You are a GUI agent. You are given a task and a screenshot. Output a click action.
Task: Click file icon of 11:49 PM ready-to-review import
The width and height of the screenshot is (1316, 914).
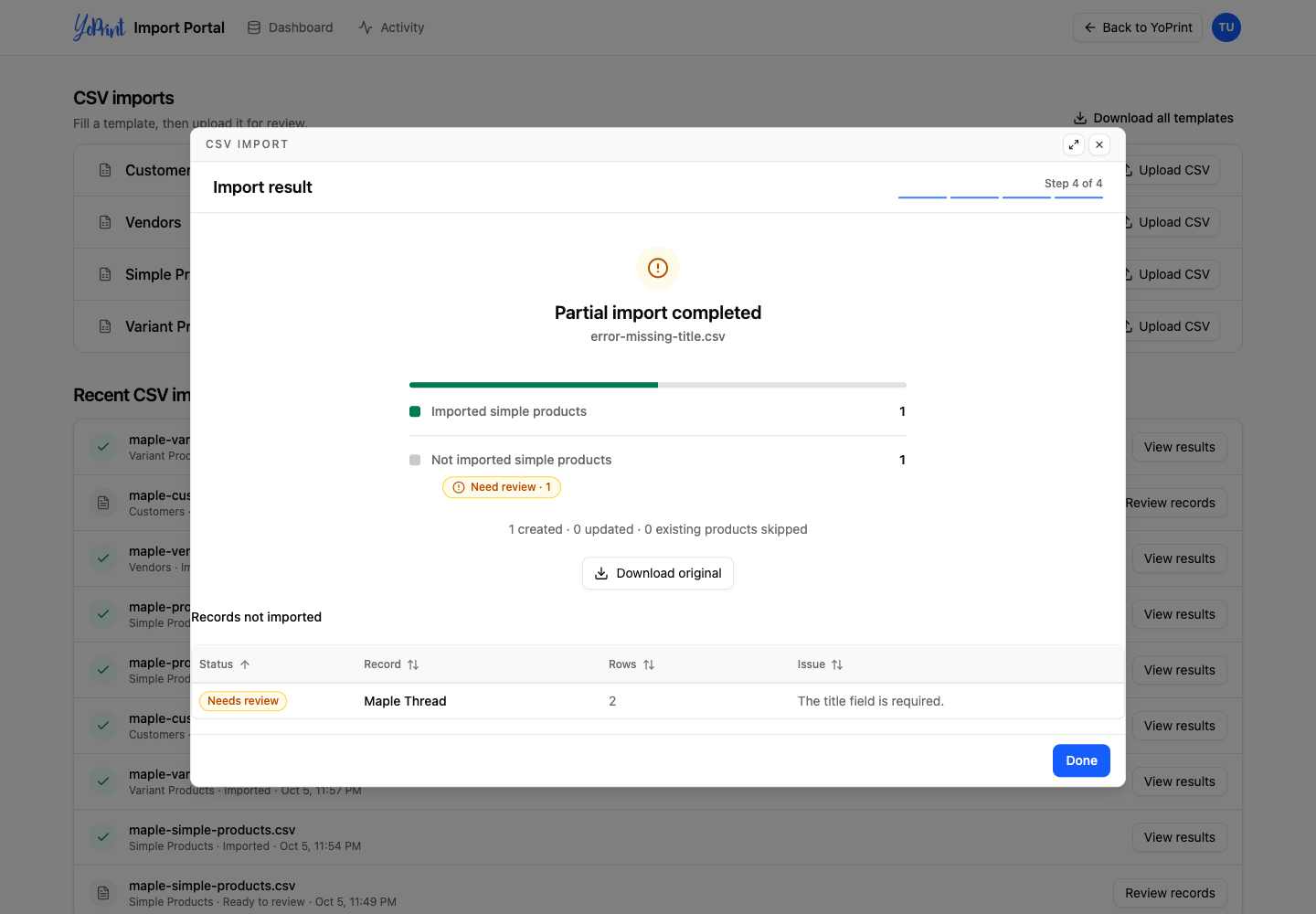(103, 893)
